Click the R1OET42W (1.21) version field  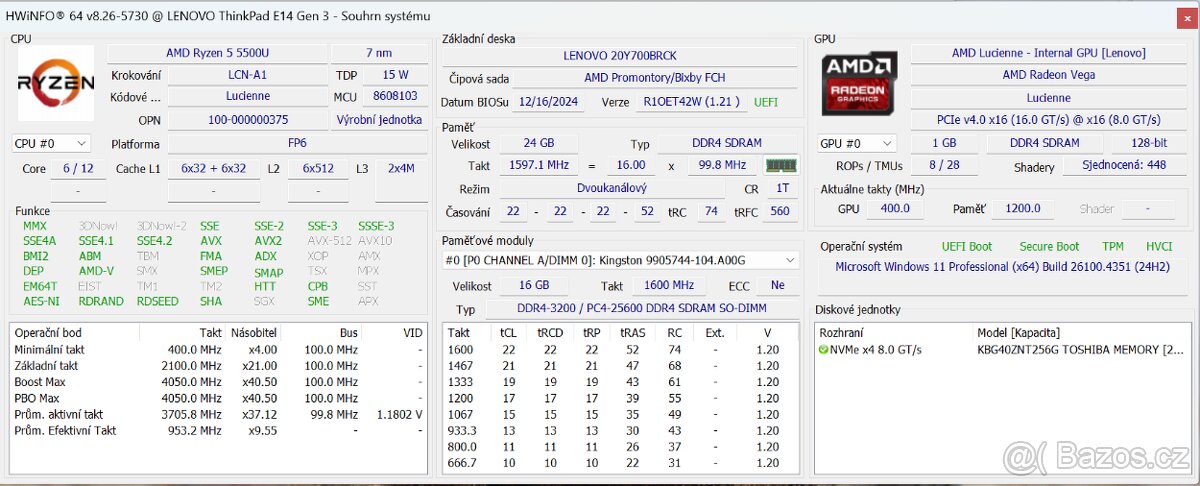click(692, 102)
